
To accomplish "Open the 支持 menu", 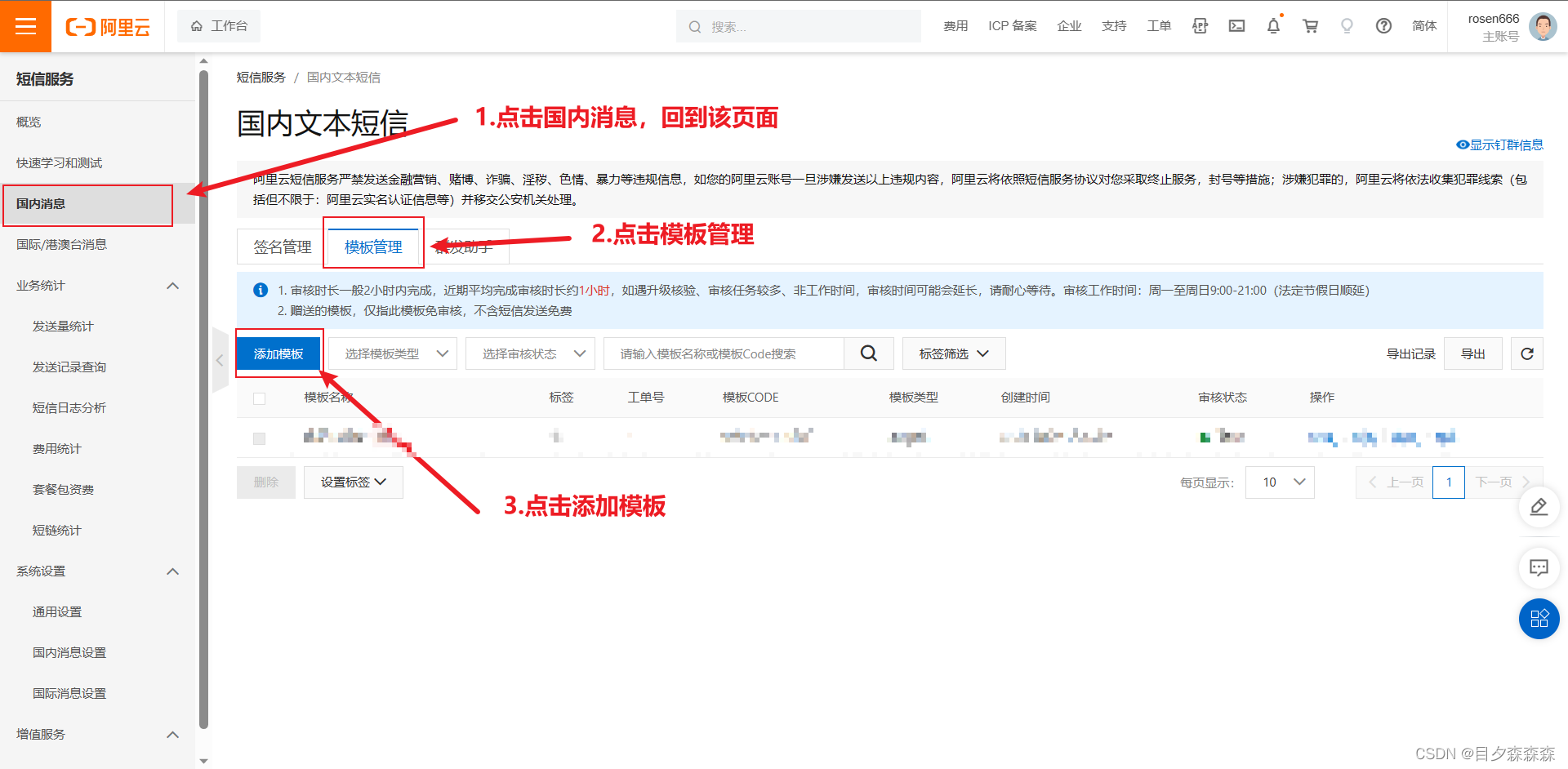I will tap(1114, 26).
